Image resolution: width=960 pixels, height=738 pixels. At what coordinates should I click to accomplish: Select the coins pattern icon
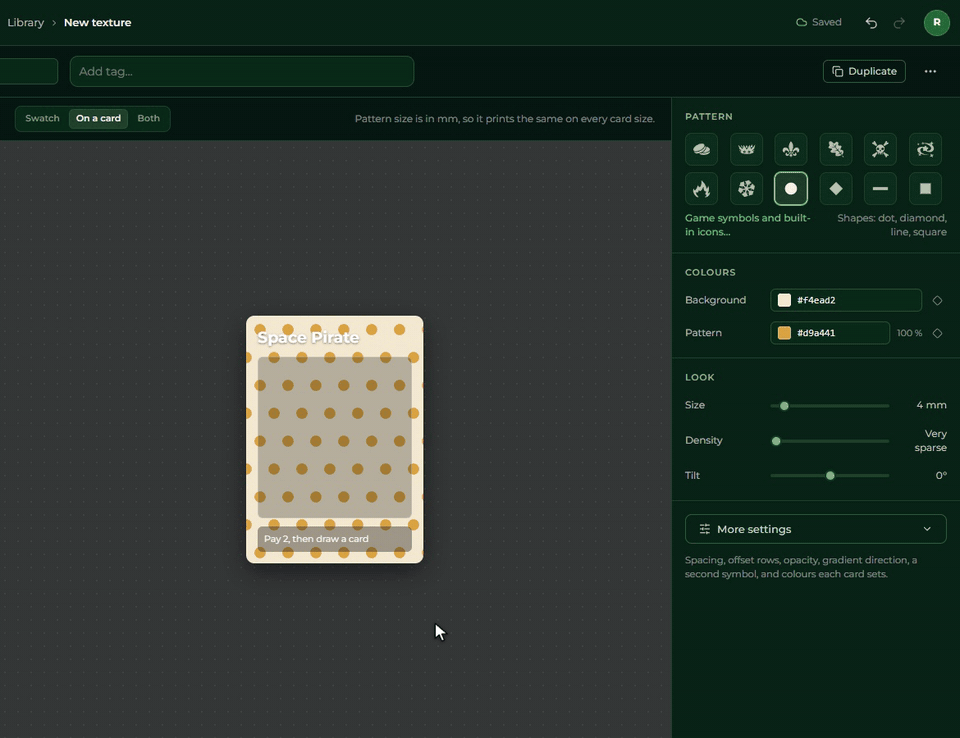click(701, 149)
